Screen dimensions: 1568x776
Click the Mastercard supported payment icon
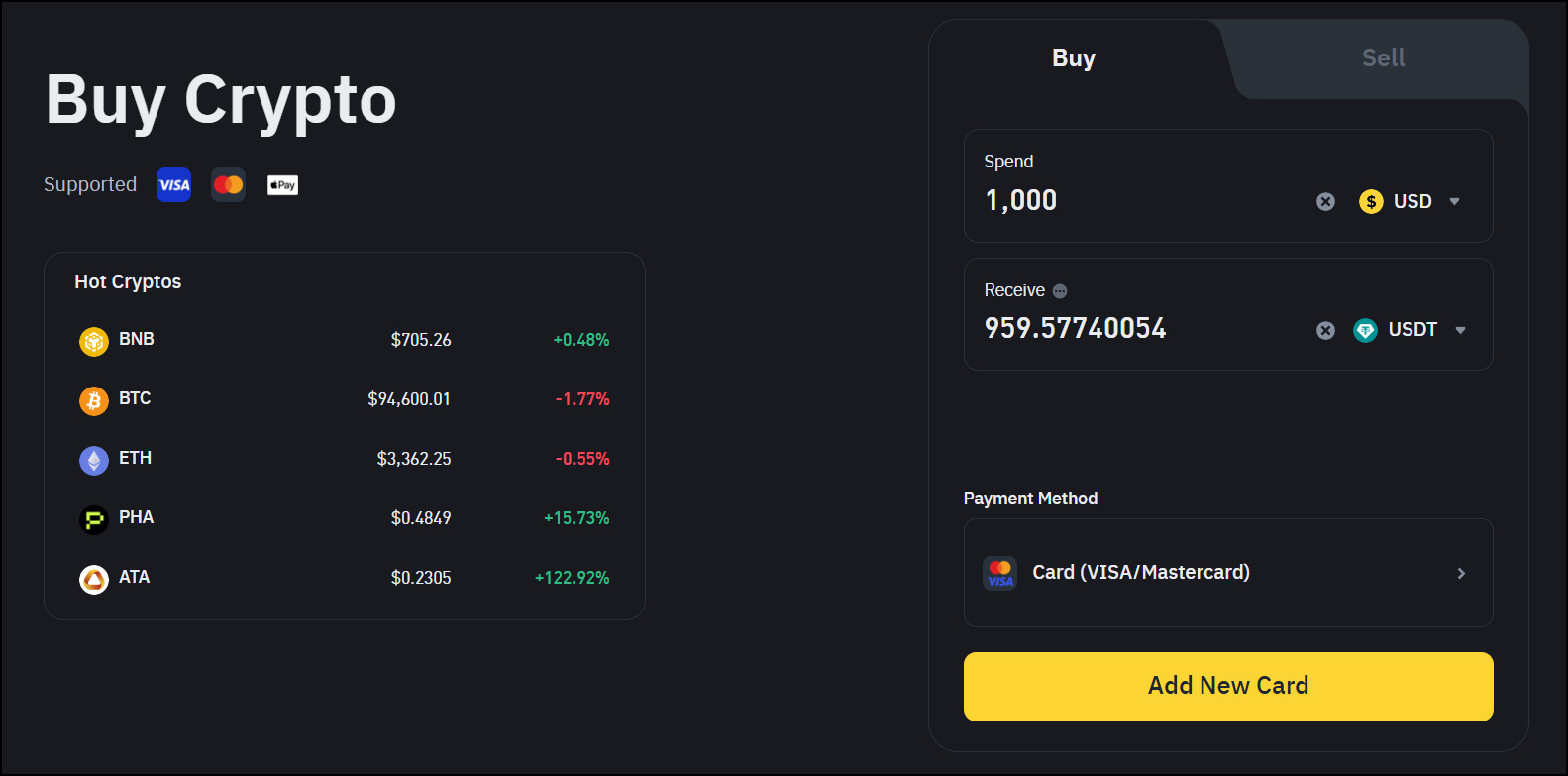click(229, 185)
